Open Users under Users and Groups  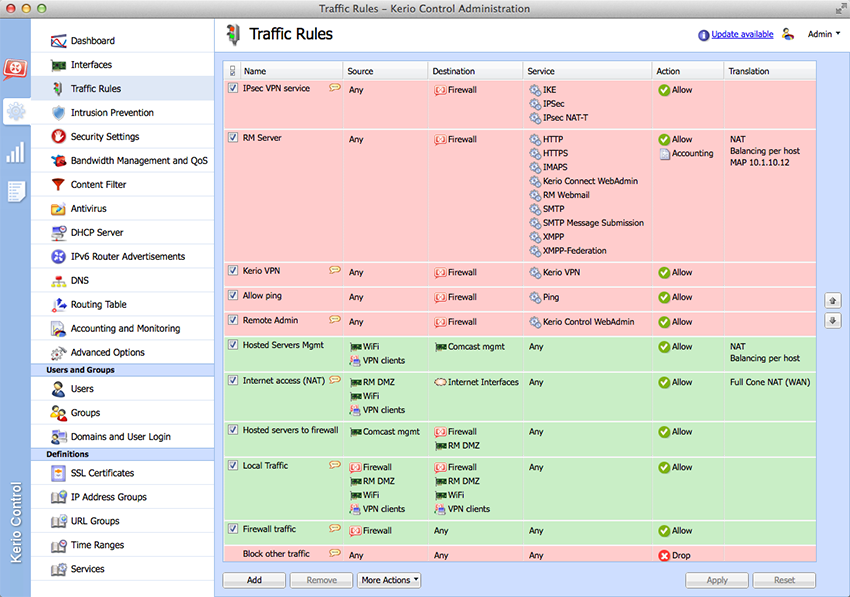tap(123, 389)
